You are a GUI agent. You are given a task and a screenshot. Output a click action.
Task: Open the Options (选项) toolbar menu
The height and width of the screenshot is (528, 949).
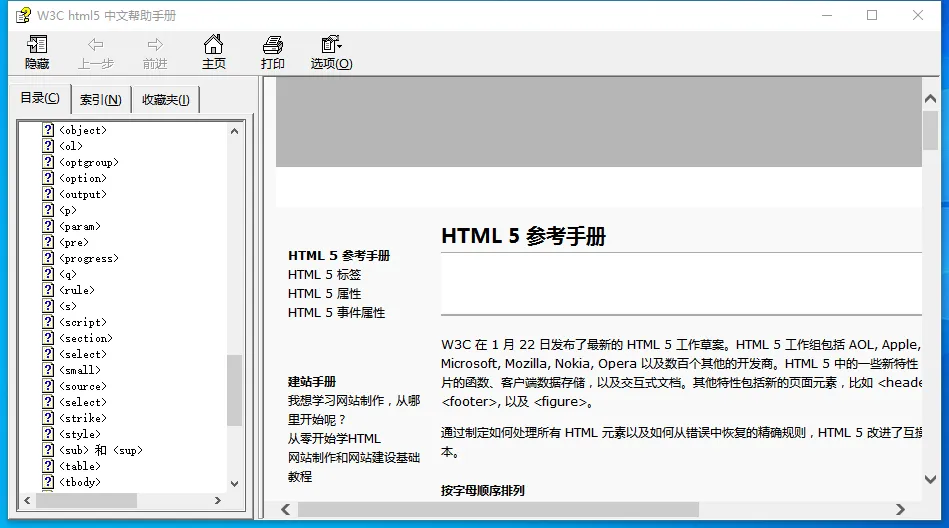pos(331,45)
